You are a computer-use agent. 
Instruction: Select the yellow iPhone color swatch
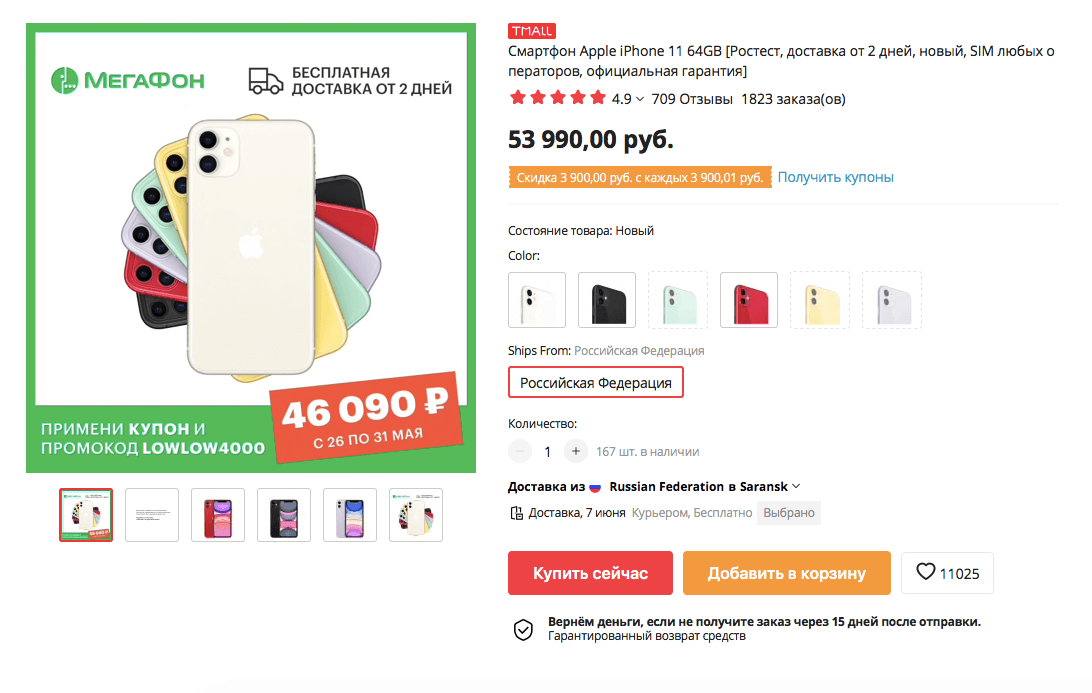coord(819,299)
